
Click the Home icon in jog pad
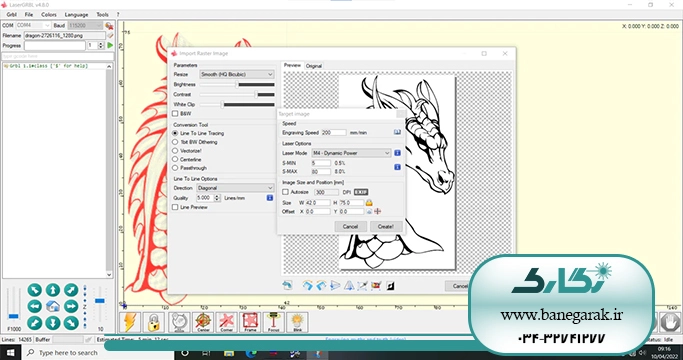coord(53,306)
